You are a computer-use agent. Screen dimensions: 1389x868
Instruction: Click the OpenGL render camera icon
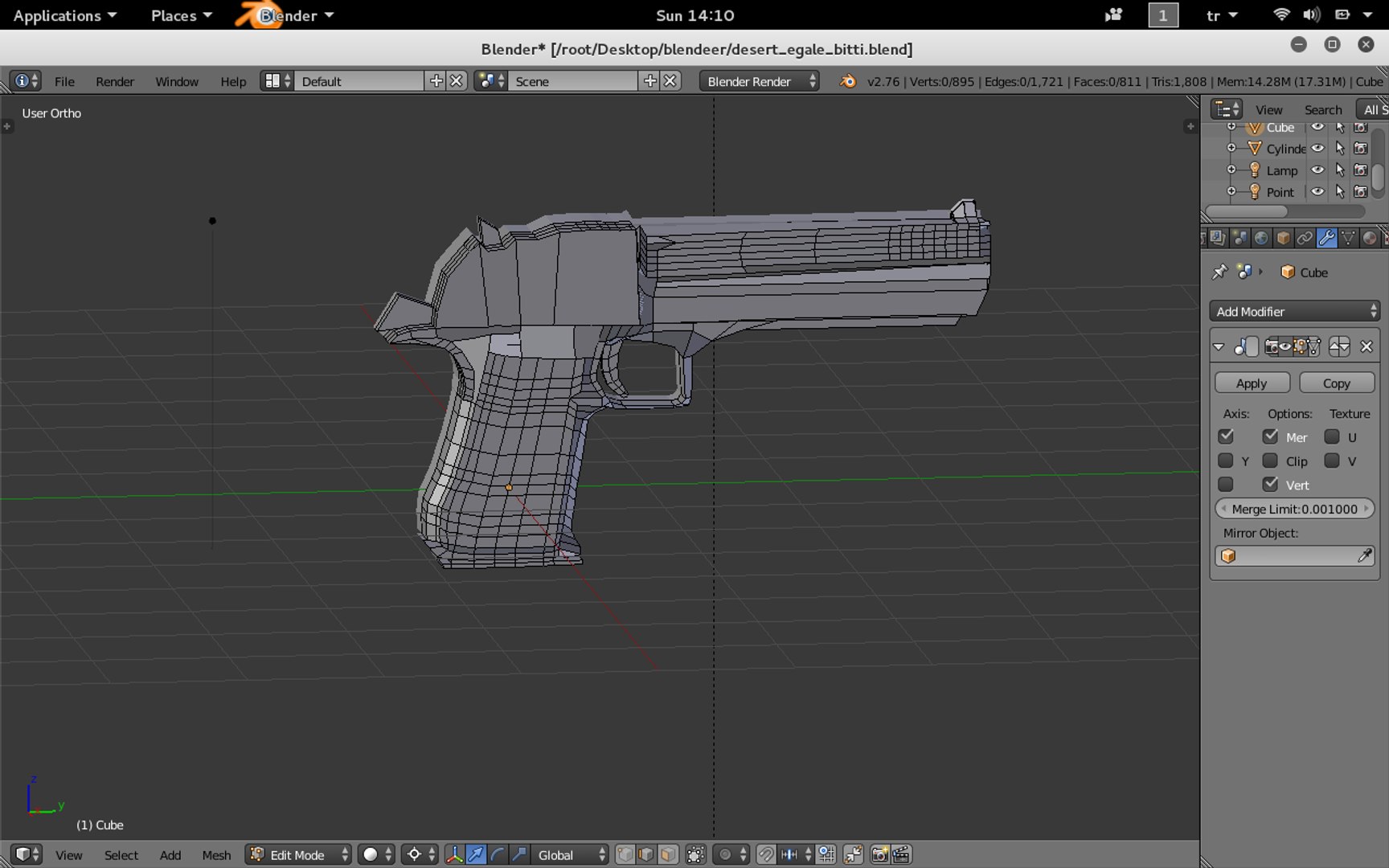click(879, 854)
